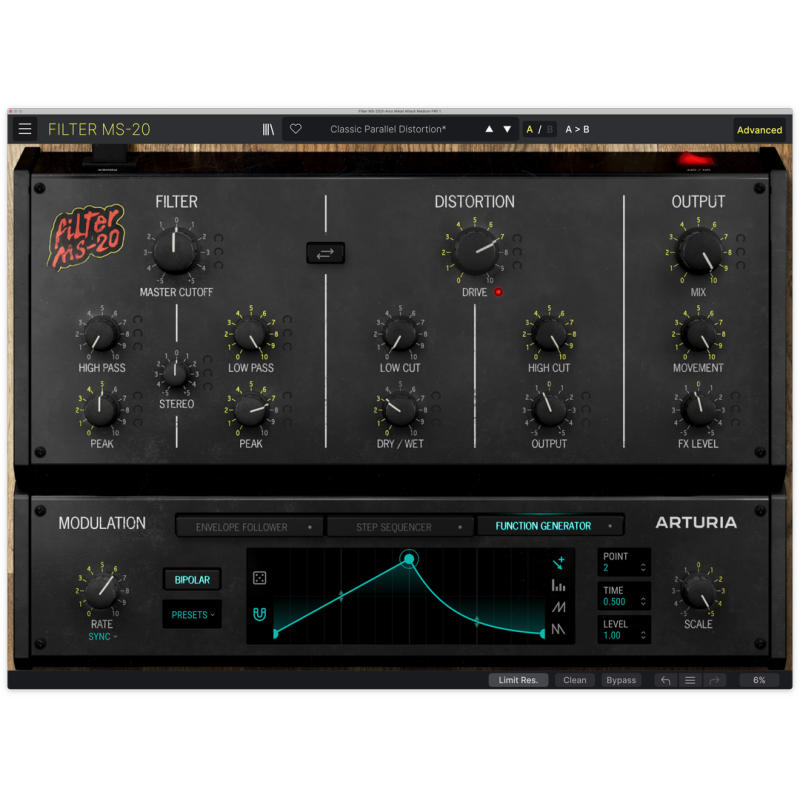This screenshot has width=800, height=800.
Task: Favorite the current preset with heart icon
Action: 295,129
